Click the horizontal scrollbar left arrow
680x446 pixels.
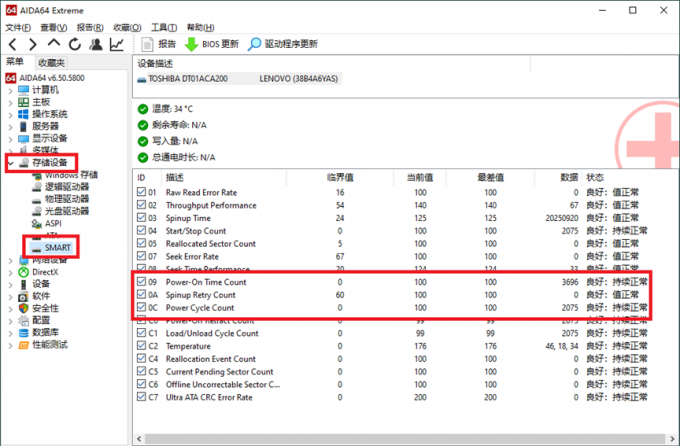coord(139,439)
